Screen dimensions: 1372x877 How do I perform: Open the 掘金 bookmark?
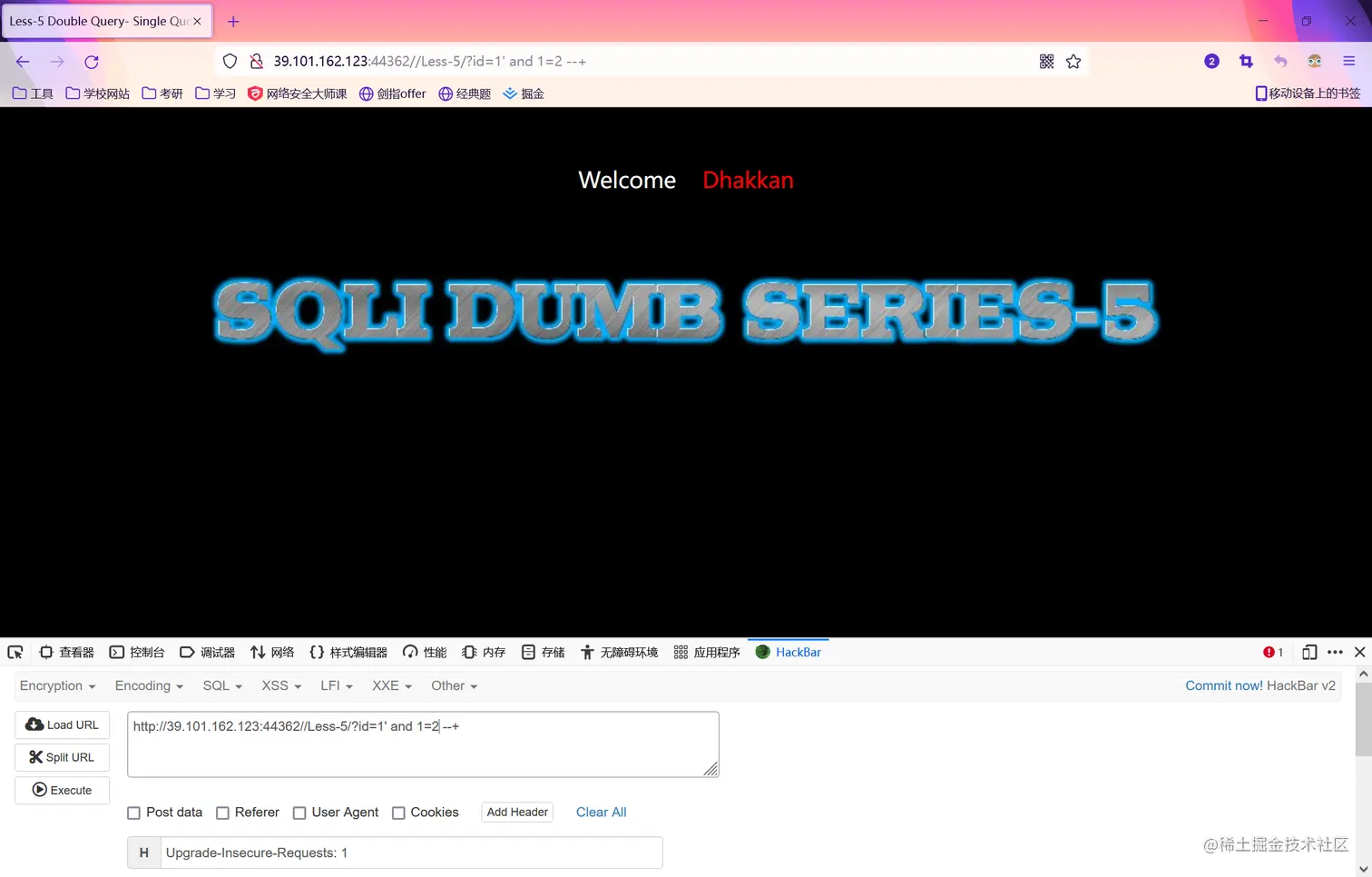524,94
